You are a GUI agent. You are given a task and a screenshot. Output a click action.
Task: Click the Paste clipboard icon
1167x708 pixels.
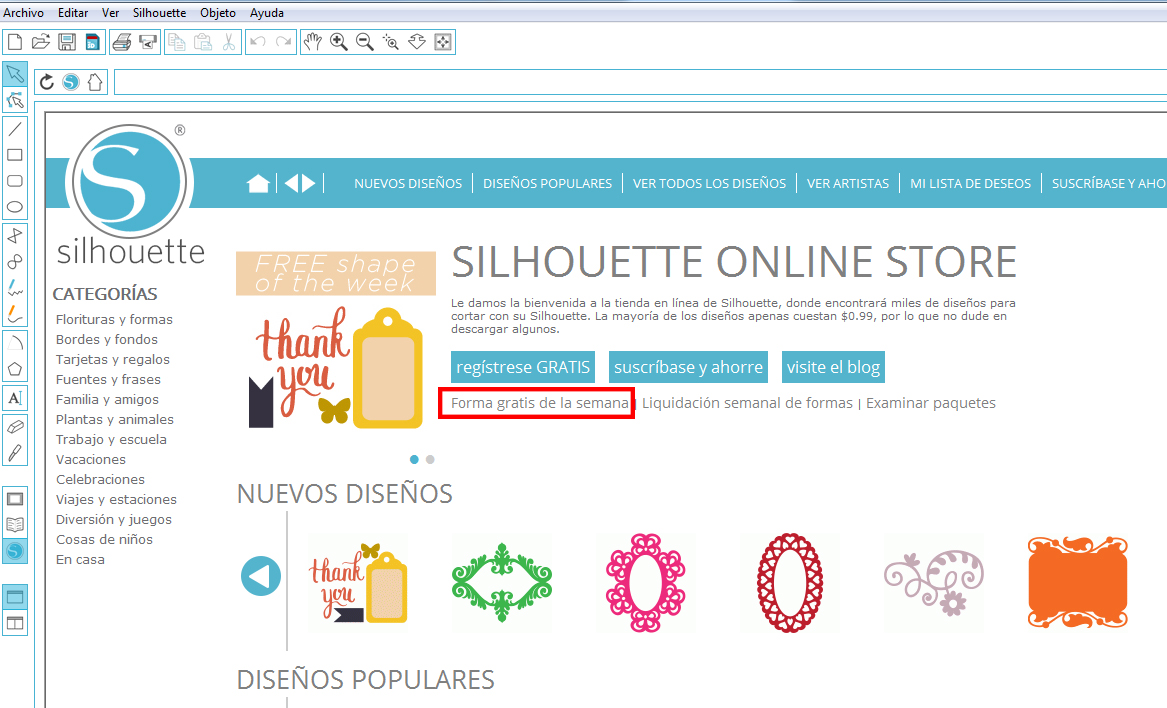pos(202,42)
